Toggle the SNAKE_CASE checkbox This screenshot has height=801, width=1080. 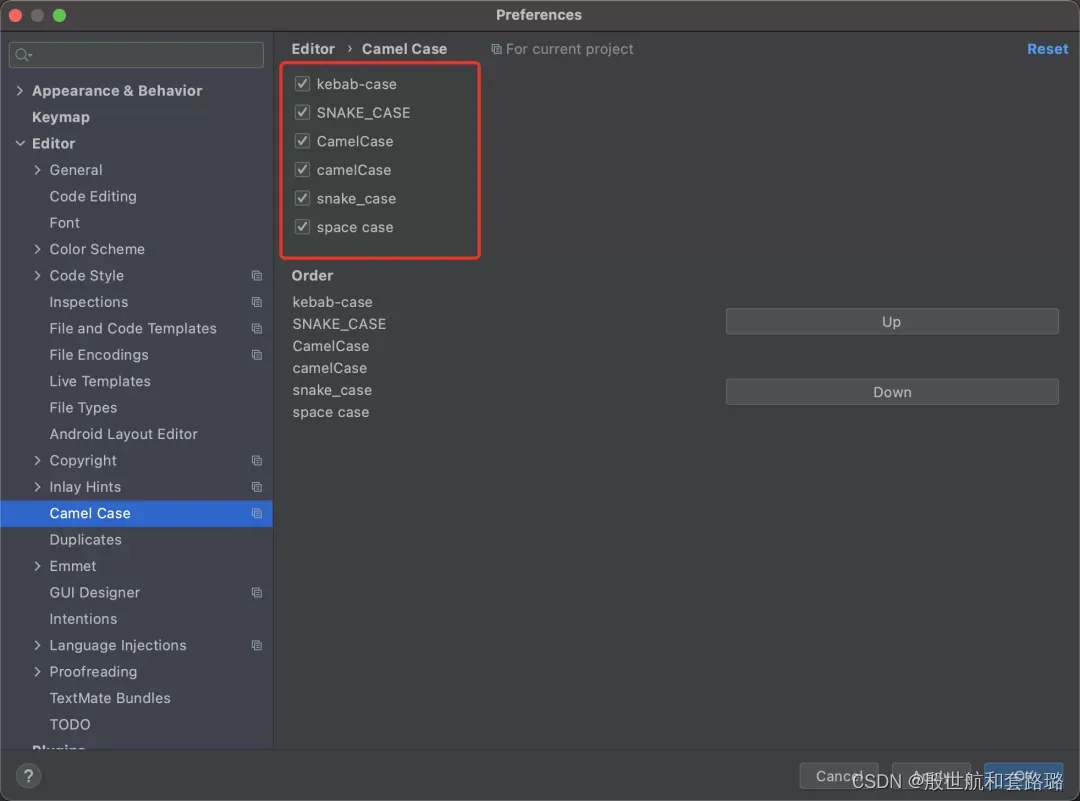(302, 112)
